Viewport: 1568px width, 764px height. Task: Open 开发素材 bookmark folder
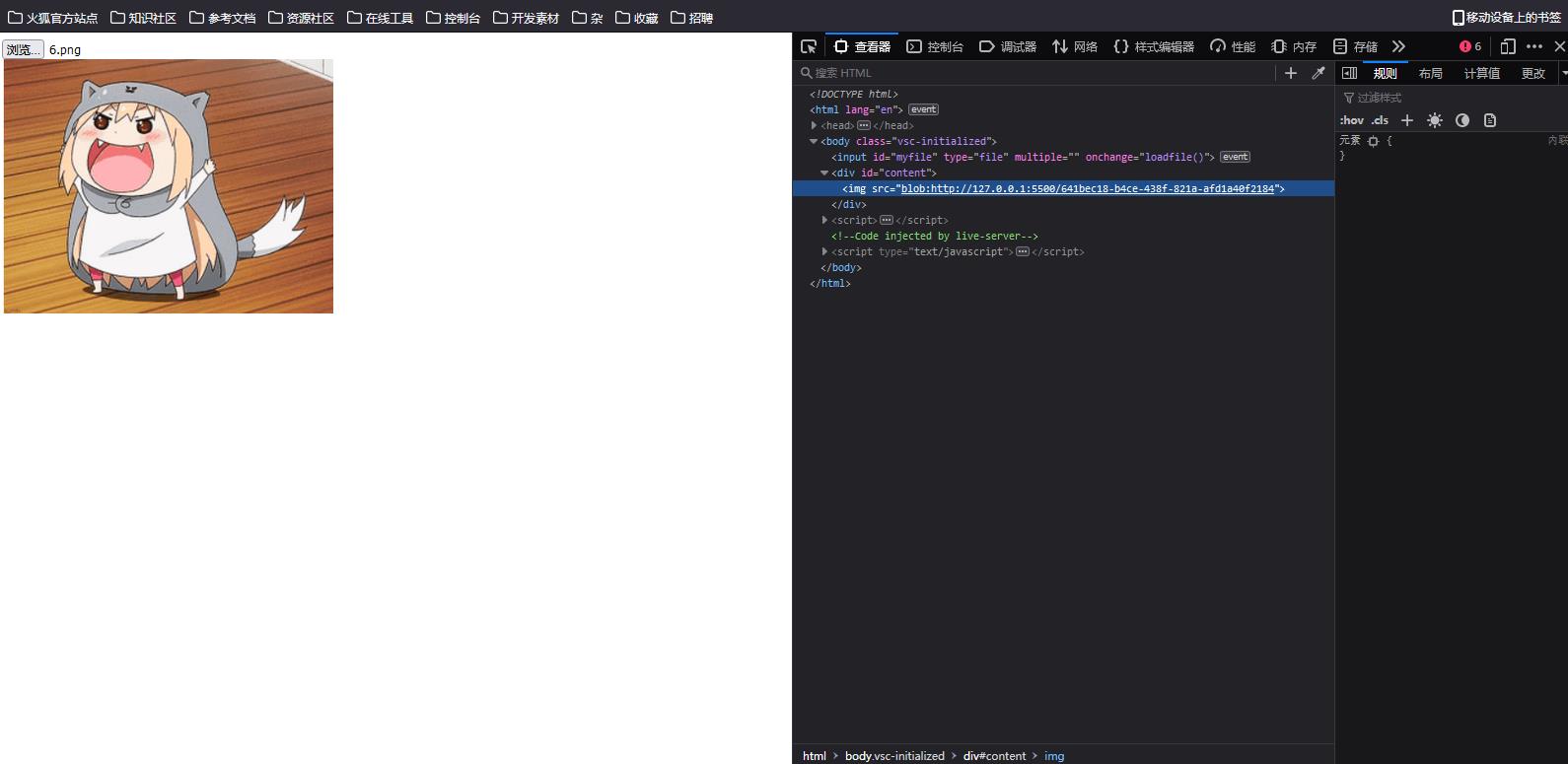pyautogui.click(x=527, y=18)
